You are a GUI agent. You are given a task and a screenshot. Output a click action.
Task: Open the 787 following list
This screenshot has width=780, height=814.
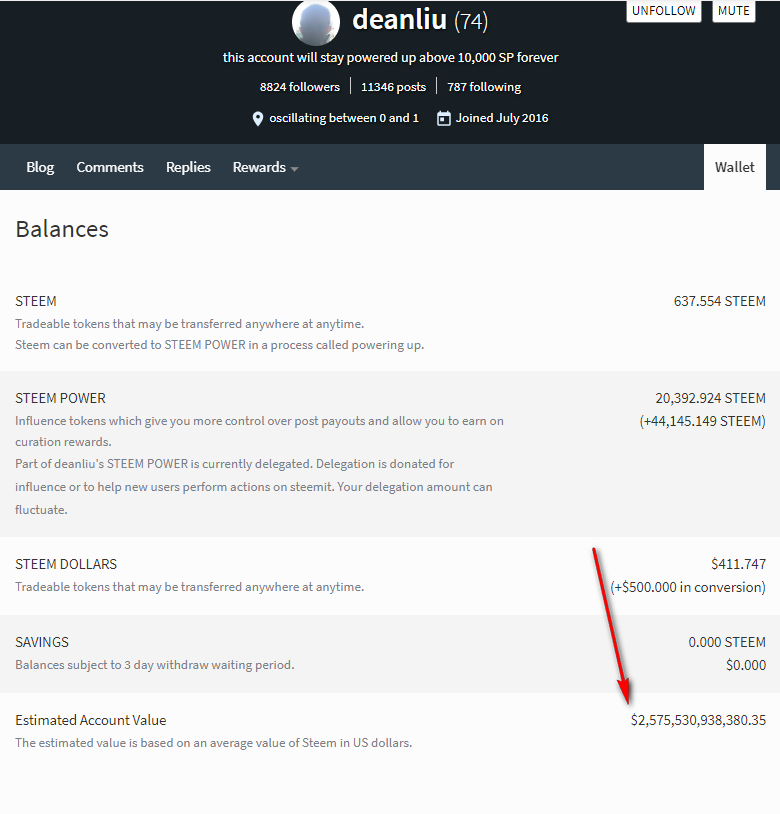(484, 87)
